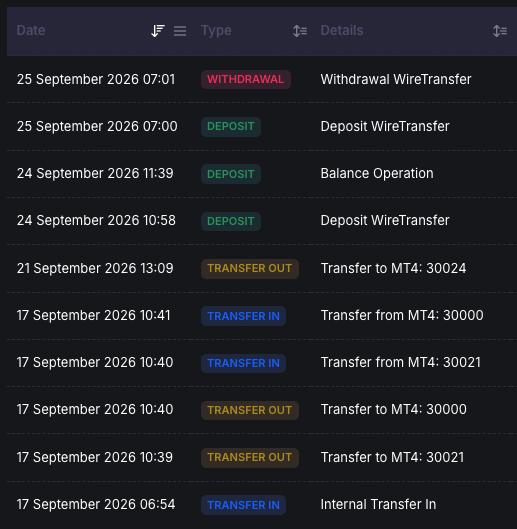Click date 17 September 2026 10:41

tap(93, 315)
